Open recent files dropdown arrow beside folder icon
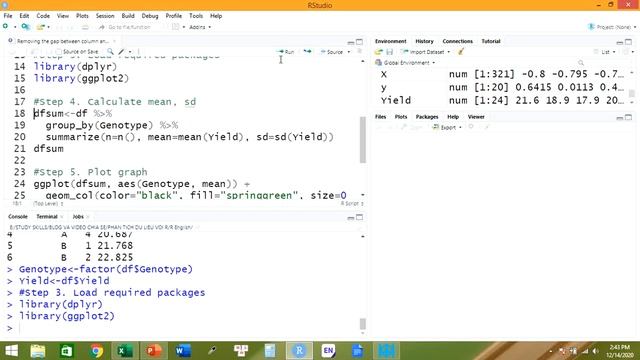The height and width of the screenshot is (360, 640). [49, 27]
